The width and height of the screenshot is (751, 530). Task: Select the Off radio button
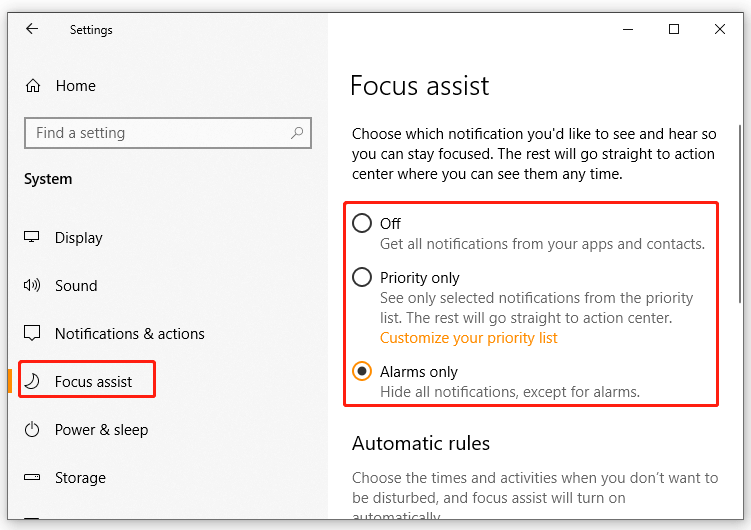pyautogui.click(x=362, y=223)
